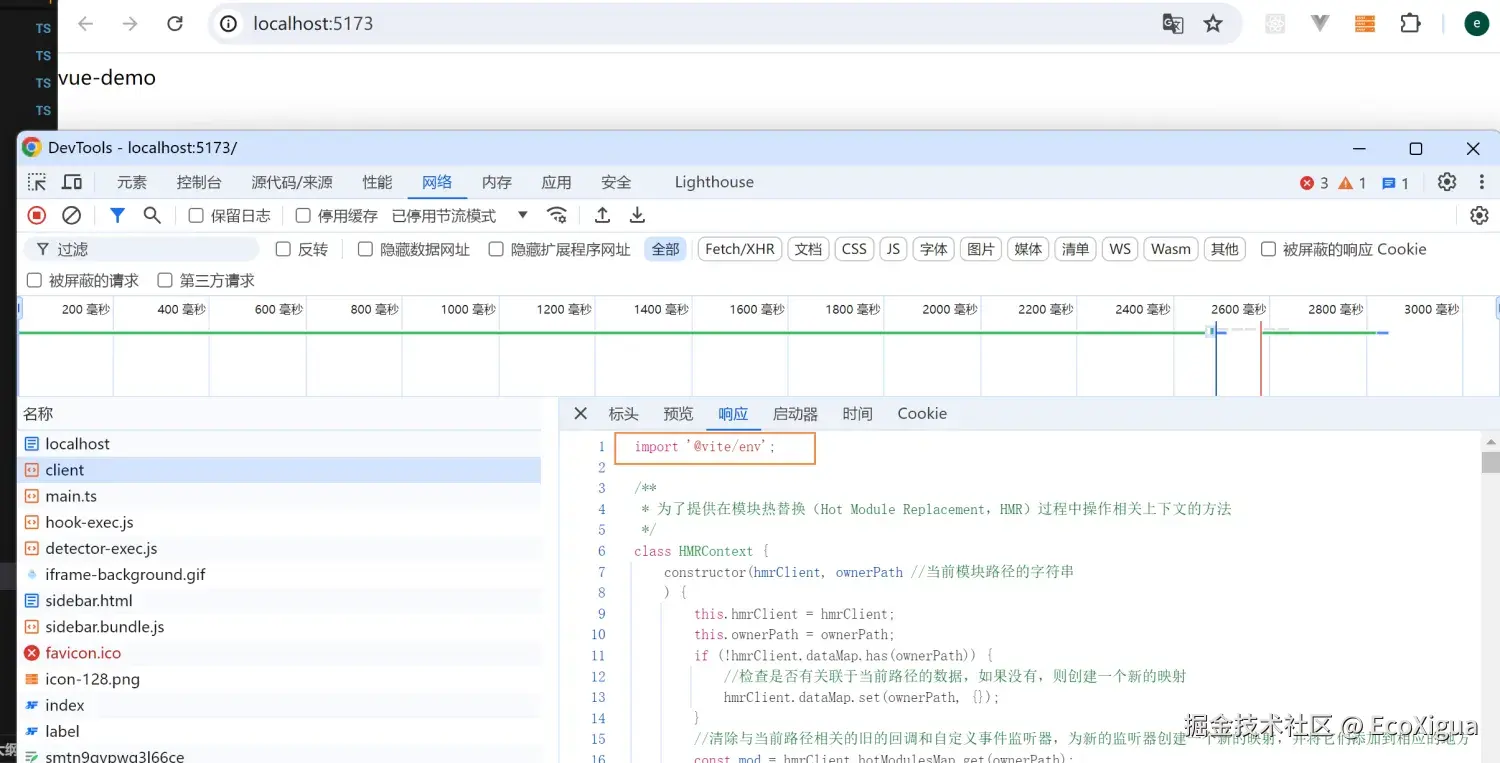Filter requests by CSS type
1500x763 pixels.
pos(854,249)
